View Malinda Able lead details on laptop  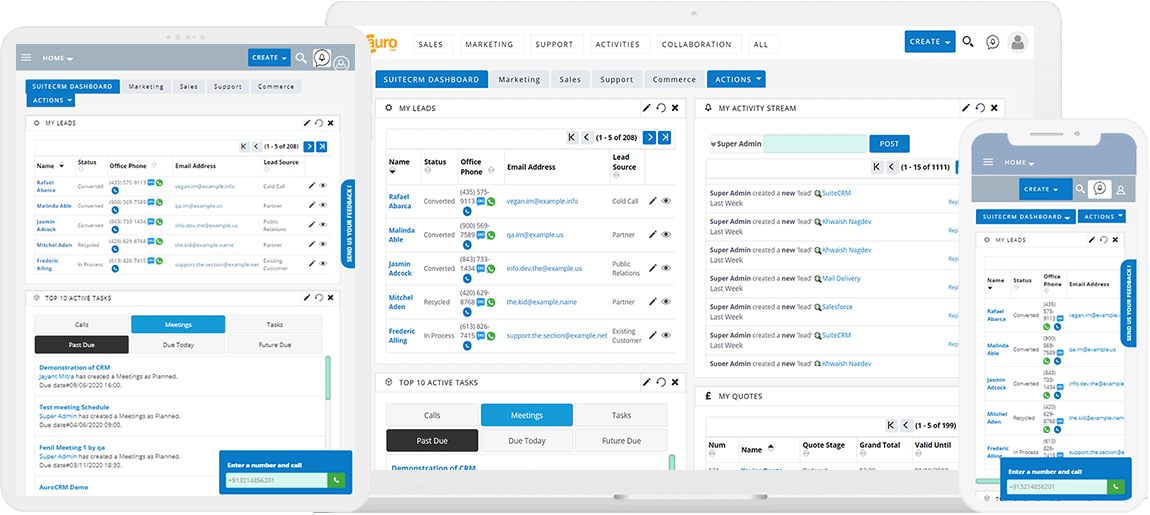(666, 235)
